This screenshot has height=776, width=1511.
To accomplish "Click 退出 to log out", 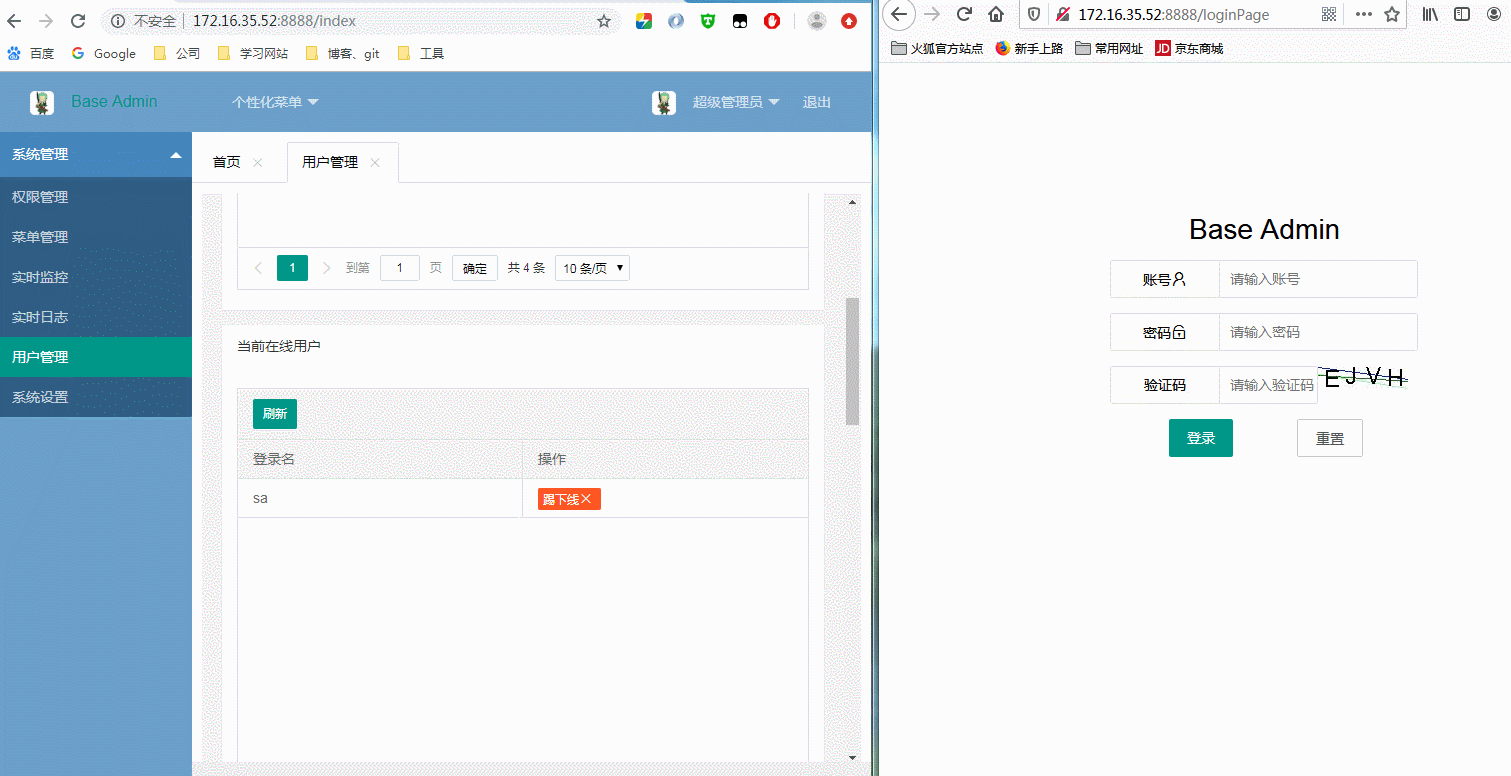I will pyautogui.click(x=817, y=102).
